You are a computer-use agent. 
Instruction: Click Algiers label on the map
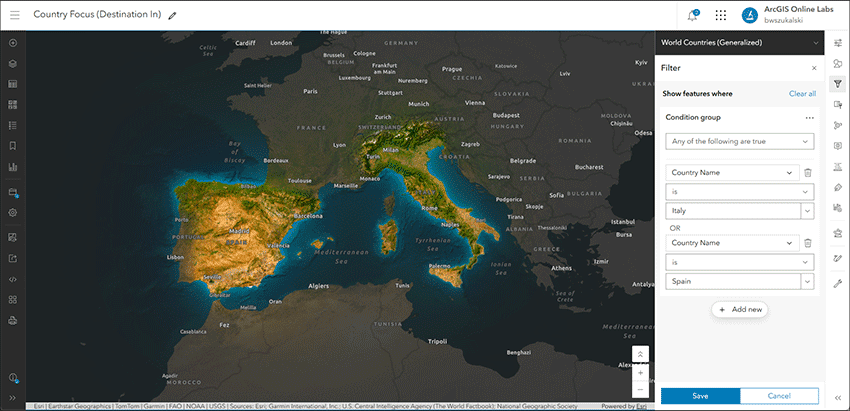tap(318, 285)
